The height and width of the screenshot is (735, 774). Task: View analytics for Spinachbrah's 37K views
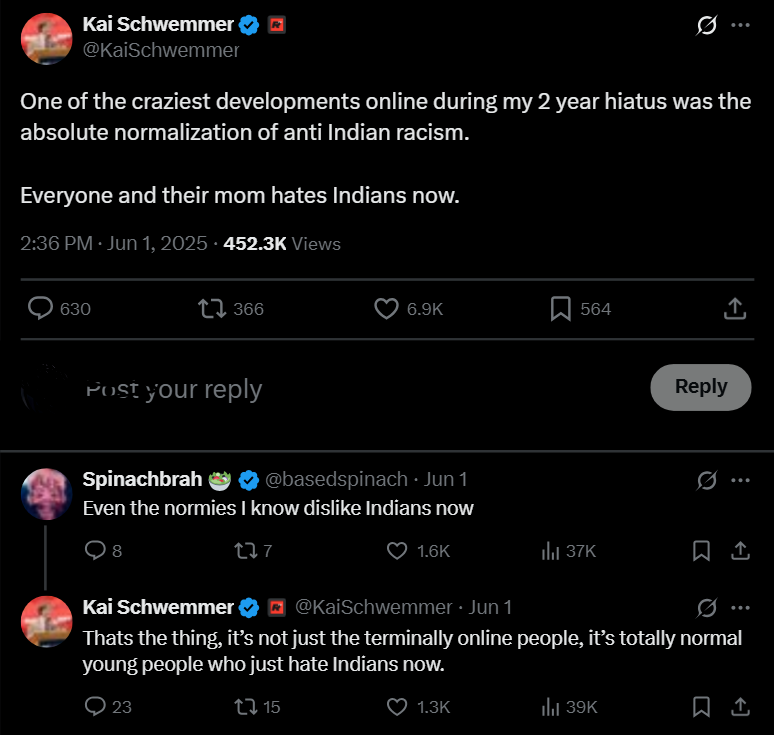[x=549, y=550]
